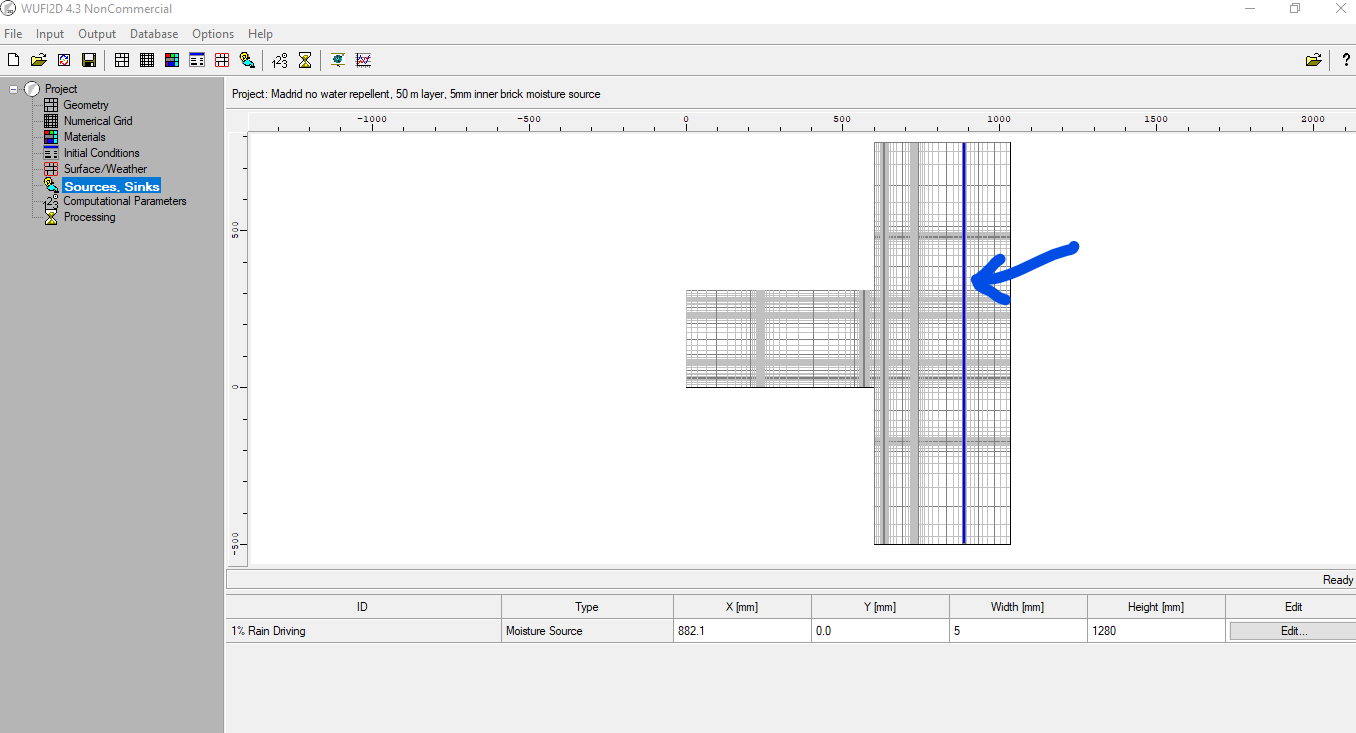Select the Numerical Grid toolbar icon

(147, 60)
